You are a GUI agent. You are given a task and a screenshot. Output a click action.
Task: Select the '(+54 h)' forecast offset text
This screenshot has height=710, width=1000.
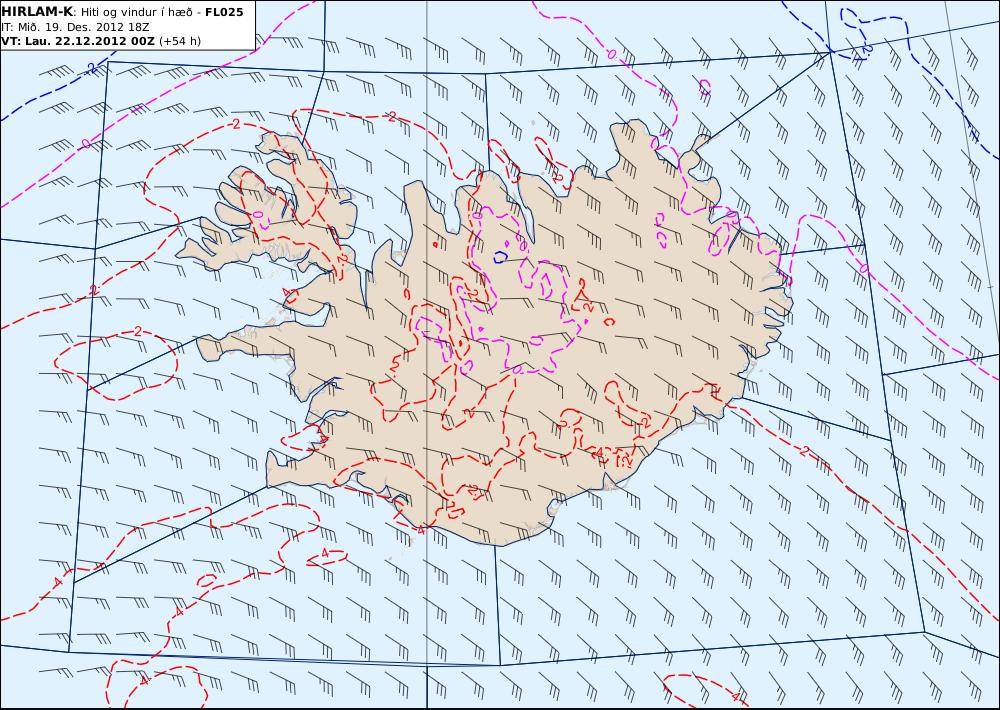(x=180, y=41)
